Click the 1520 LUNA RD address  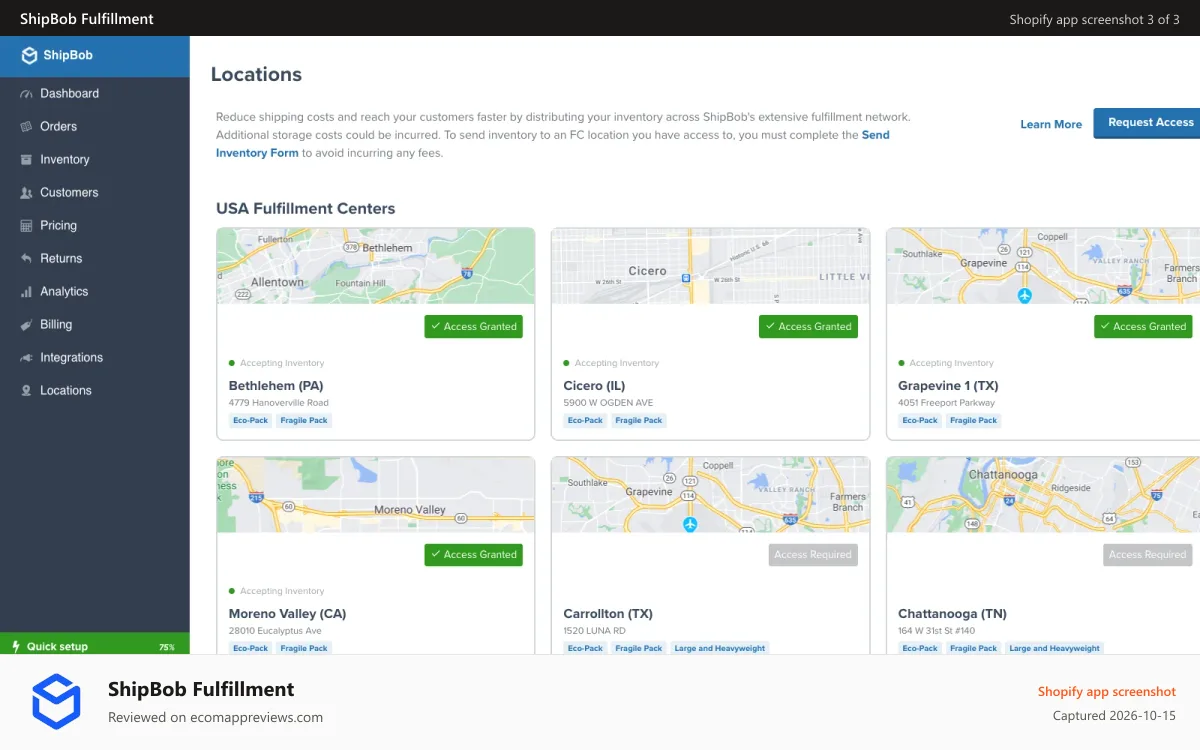[595, 631]
